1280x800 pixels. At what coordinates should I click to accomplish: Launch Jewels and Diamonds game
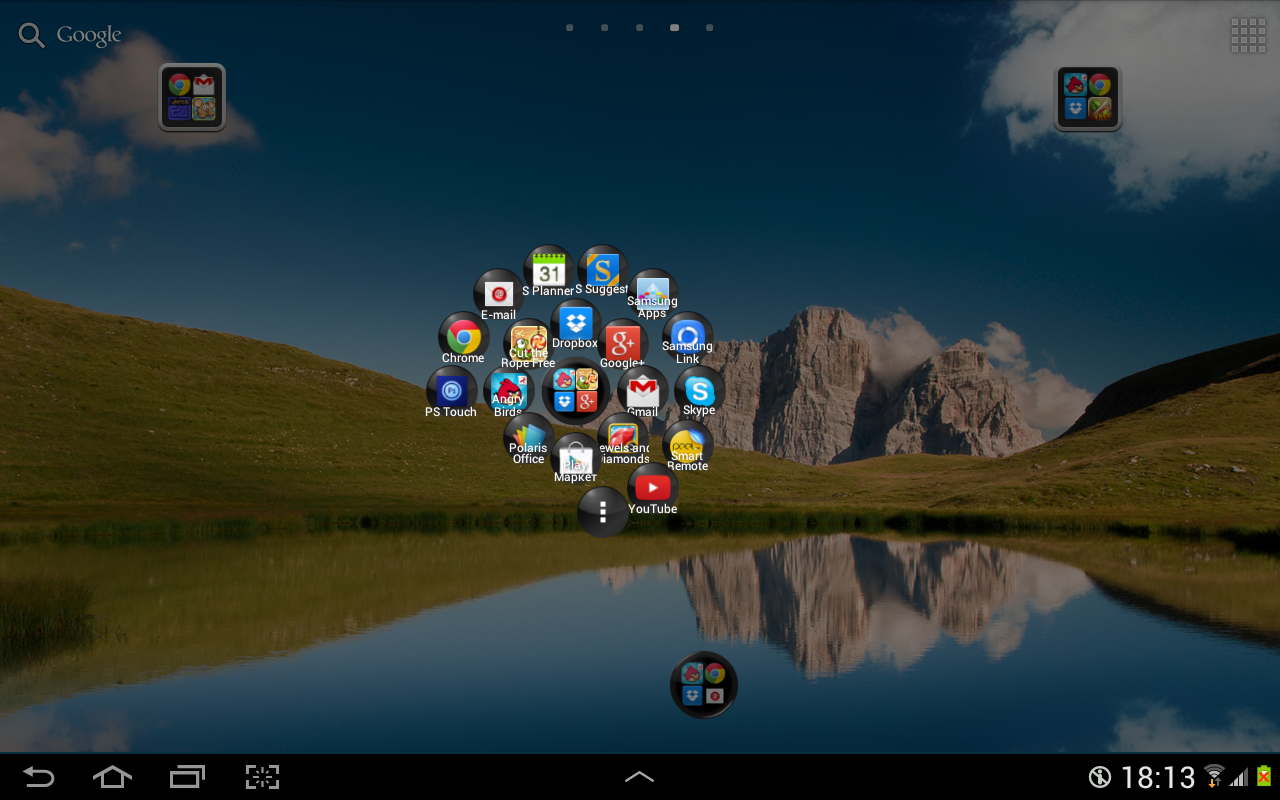coord(623,439)
